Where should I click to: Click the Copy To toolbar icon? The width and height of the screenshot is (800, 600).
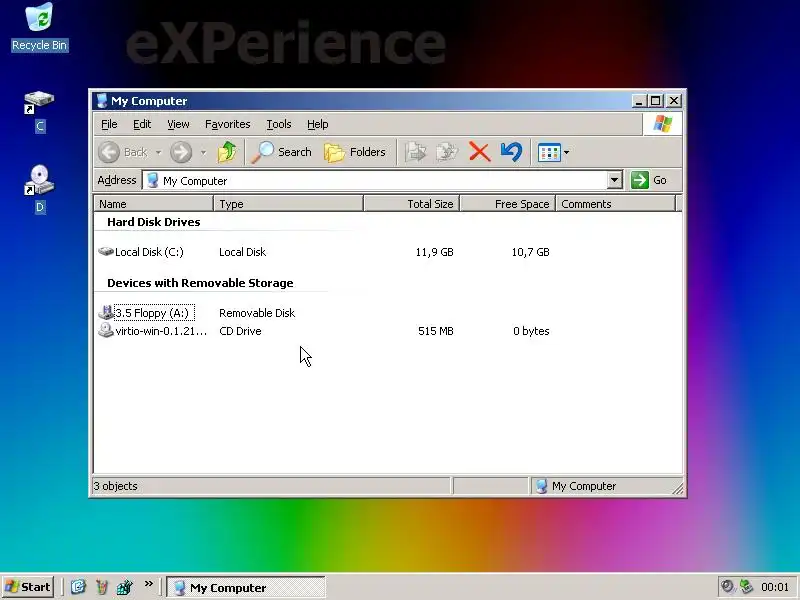pyautogui.click(x=447, y=152)
